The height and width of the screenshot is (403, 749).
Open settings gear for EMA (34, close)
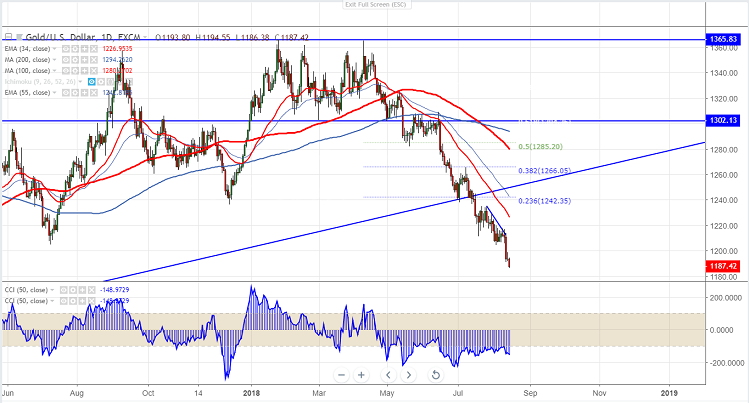point(75,49)
